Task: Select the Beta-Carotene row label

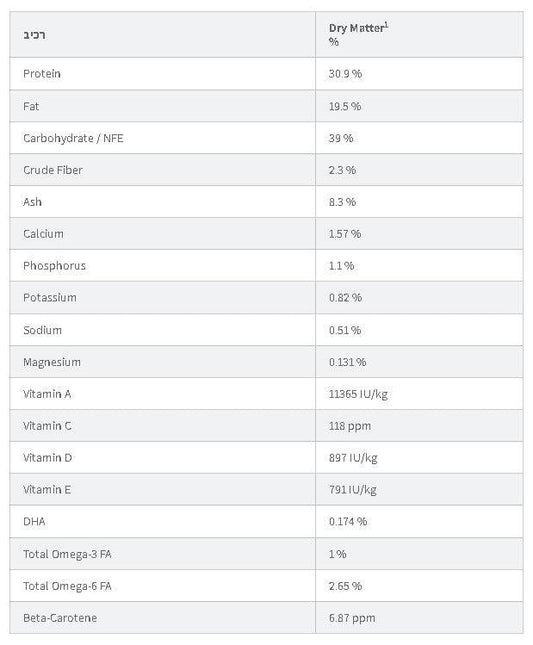Action: [60, 618]
